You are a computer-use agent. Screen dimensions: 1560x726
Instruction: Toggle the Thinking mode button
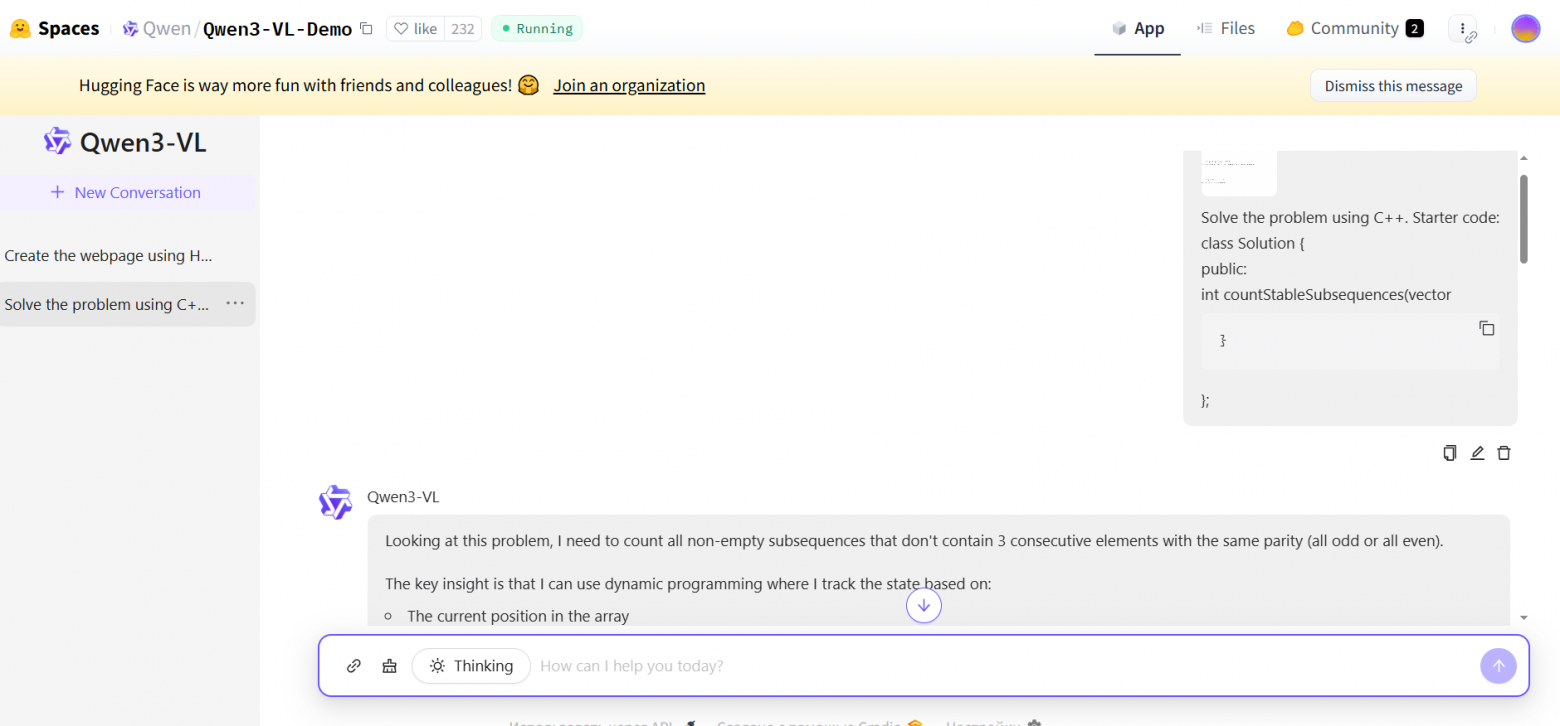[x=471, y=666]
